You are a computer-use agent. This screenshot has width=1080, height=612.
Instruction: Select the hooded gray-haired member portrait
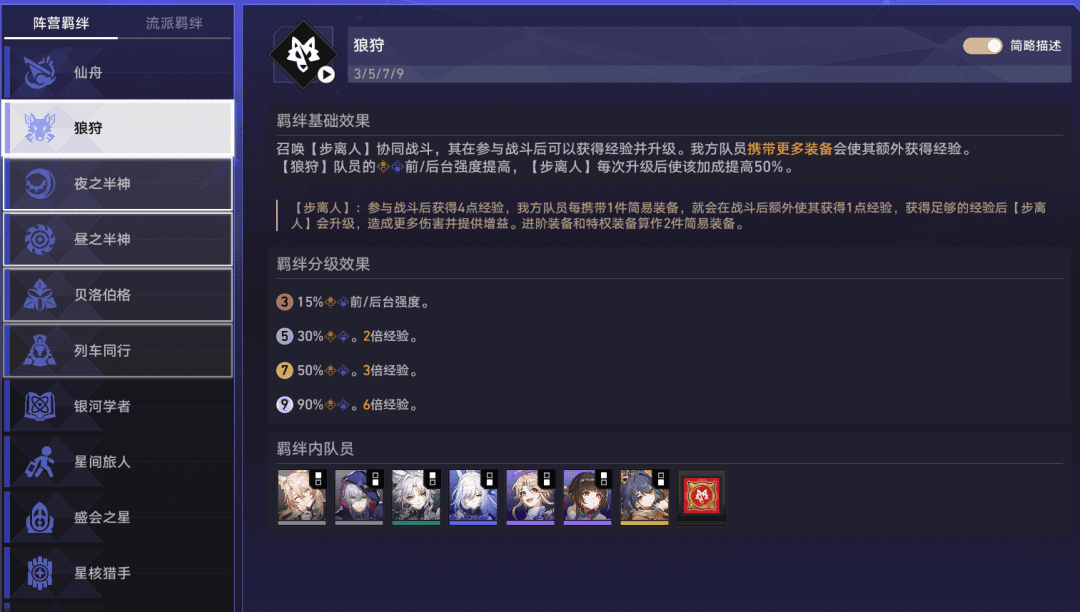(359, 497)
